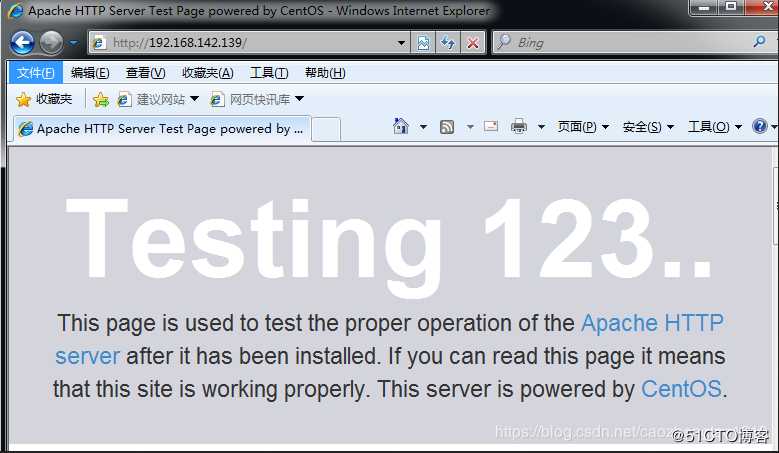Open the 收藏夹(A) menu
Viewport: 779px width, 453px height.
tap(208, 73)
